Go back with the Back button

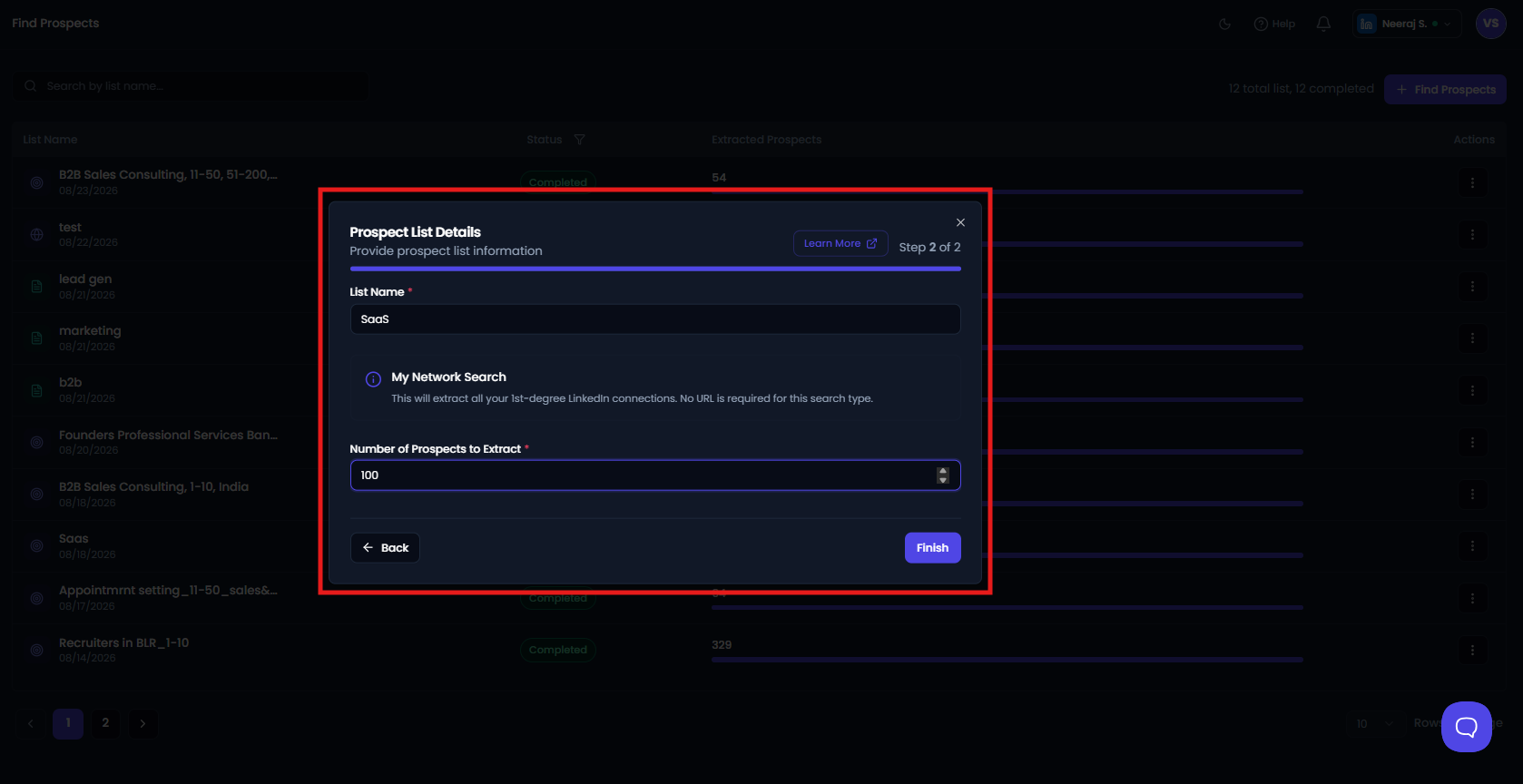click(385, 548)
